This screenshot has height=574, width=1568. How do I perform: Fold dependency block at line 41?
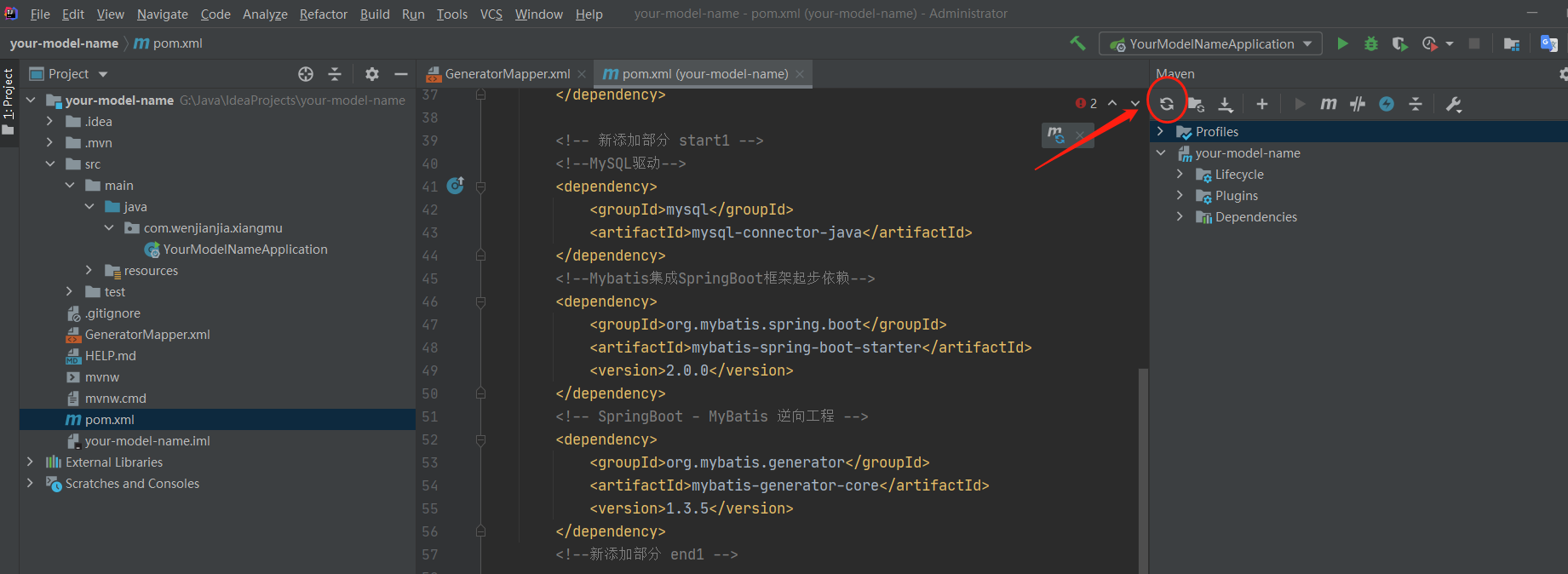[x=480, y=187]
